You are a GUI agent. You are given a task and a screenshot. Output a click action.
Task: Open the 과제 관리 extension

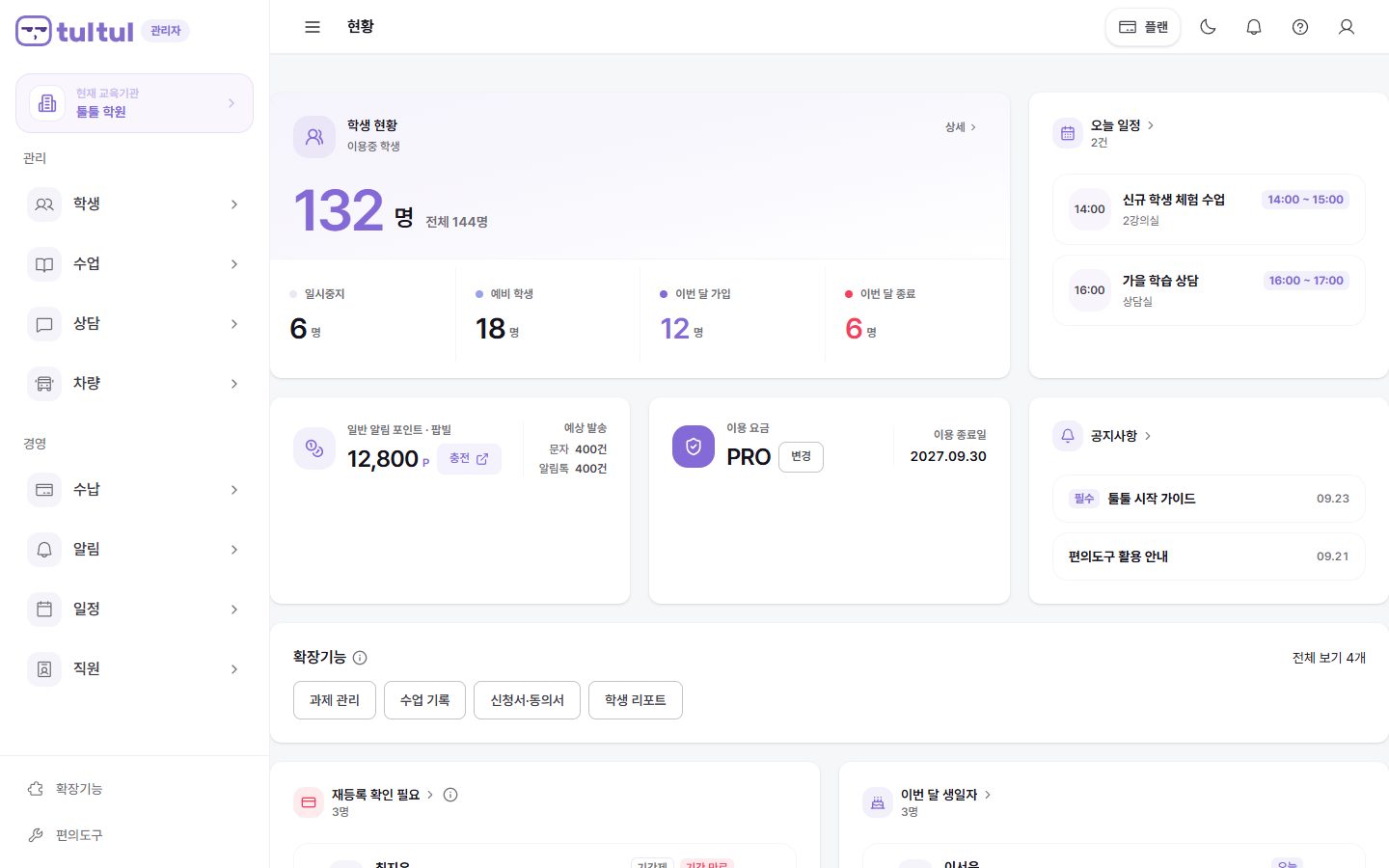coord(335,700)
